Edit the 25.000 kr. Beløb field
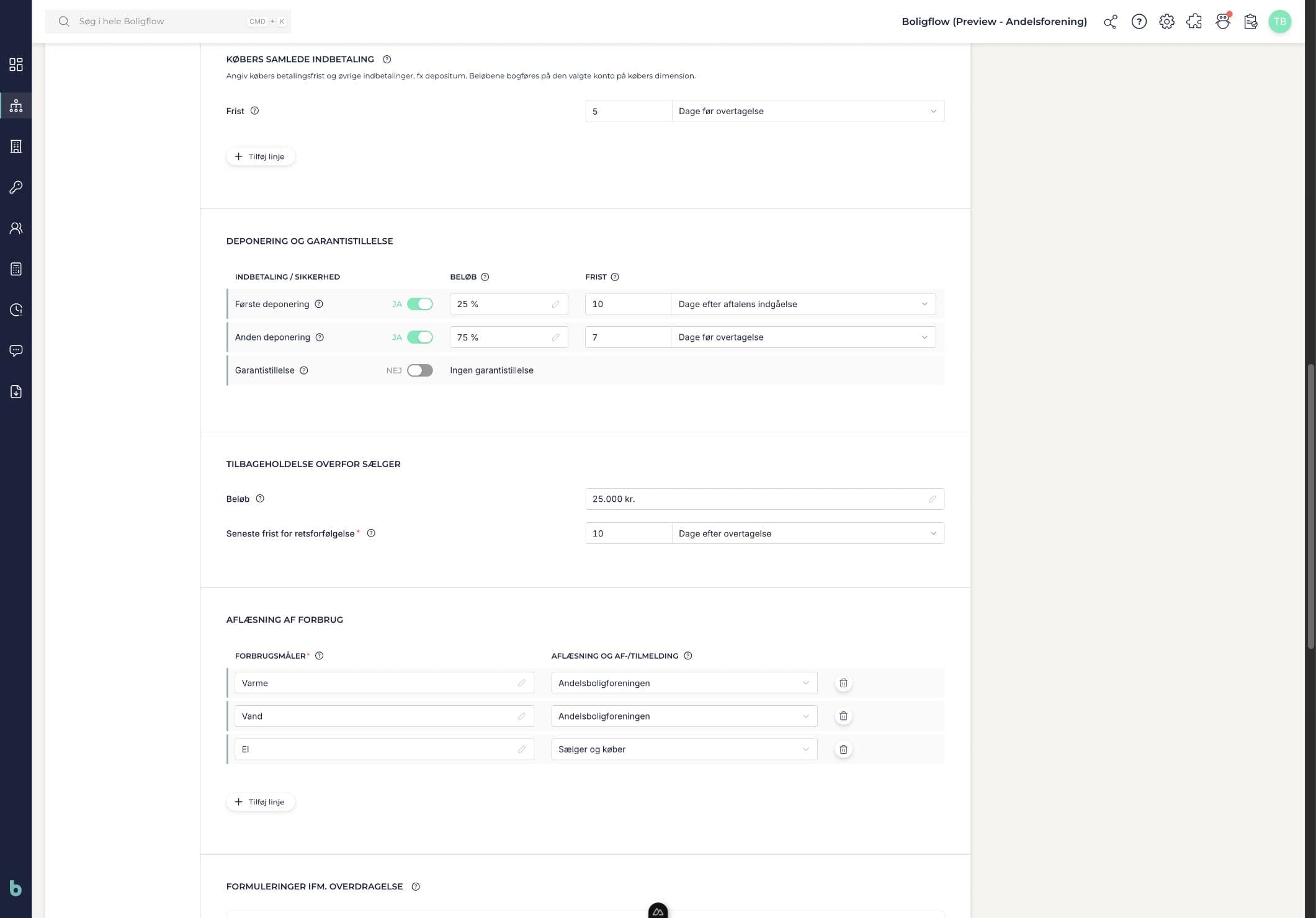1316x918 pixels. pos(764,499)
